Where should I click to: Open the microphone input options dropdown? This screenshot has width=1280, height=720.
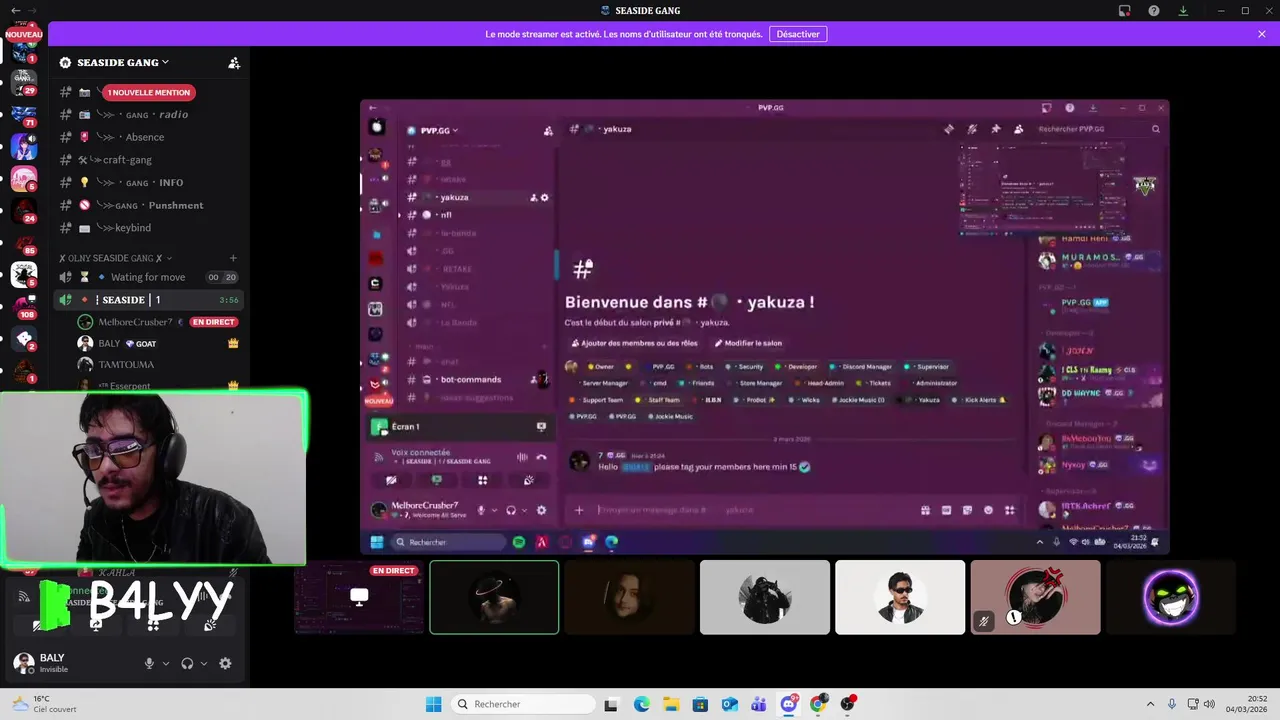pos(166,663)
